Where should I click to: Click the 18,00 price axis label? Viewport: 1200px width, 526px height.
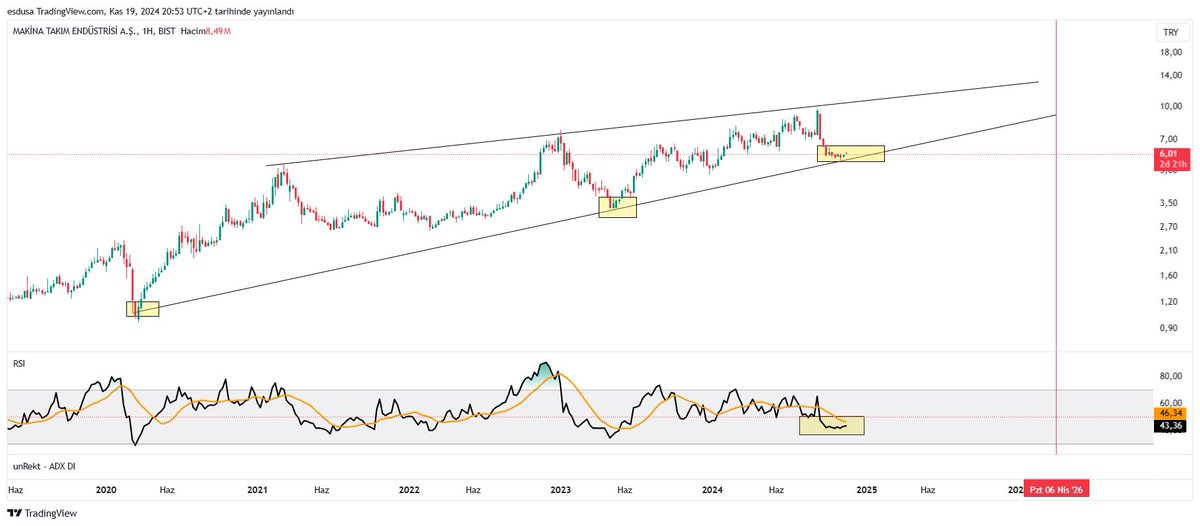[x=1169, y=51]
